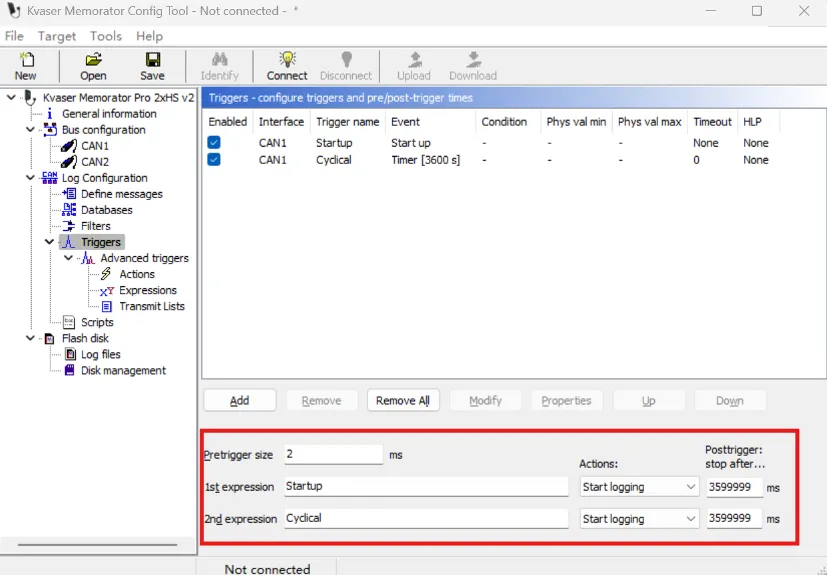Open the Tools menu
The height and width of the screenshot is (575, 827).
[x=106, y=36]
